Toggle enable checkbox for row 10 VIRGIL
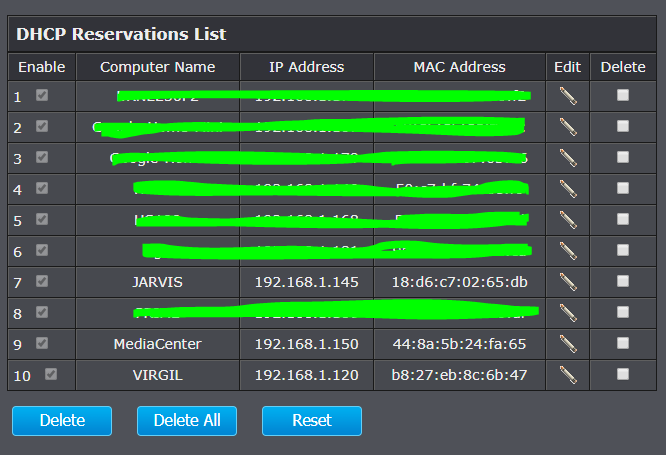666x455 pixels. pyautogui.click(x=51, y=374)
